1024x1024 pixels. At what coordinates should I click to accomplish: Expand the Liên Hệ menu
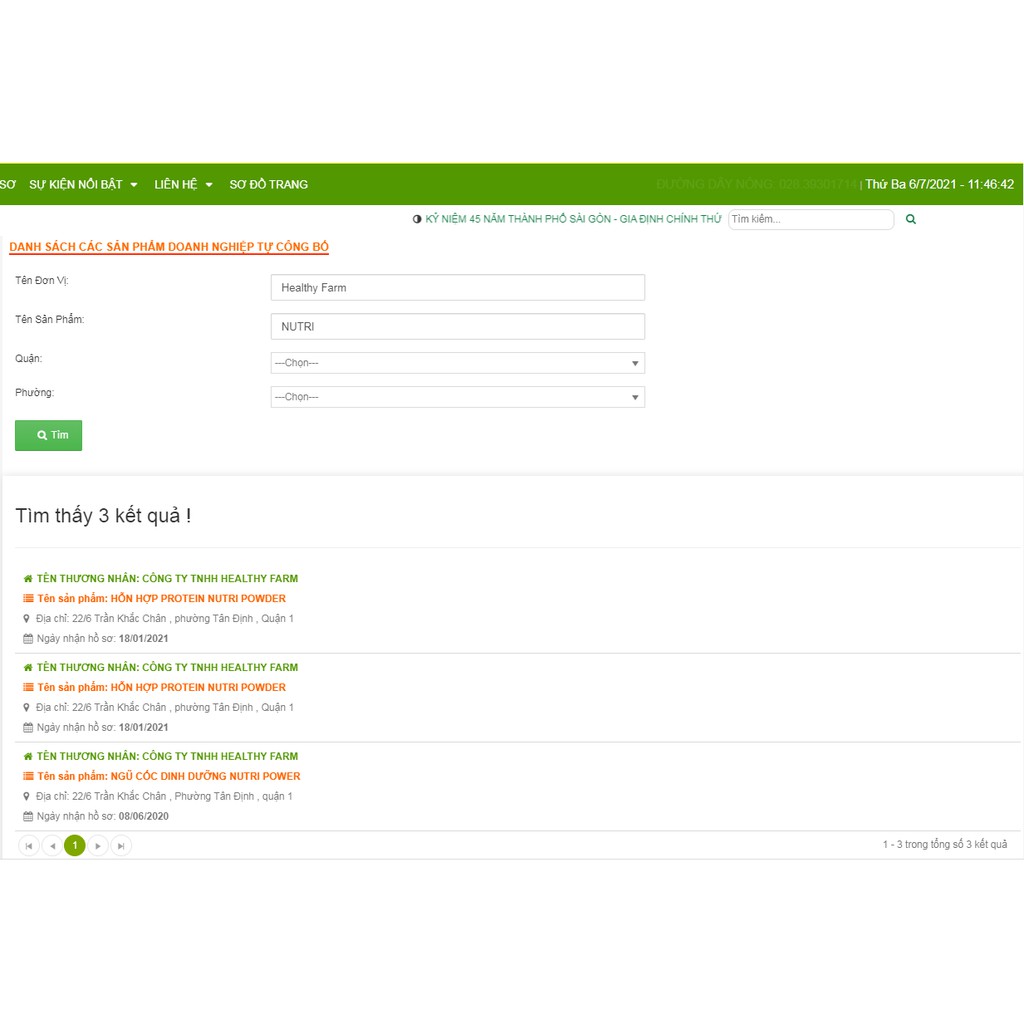pos(183,185)
